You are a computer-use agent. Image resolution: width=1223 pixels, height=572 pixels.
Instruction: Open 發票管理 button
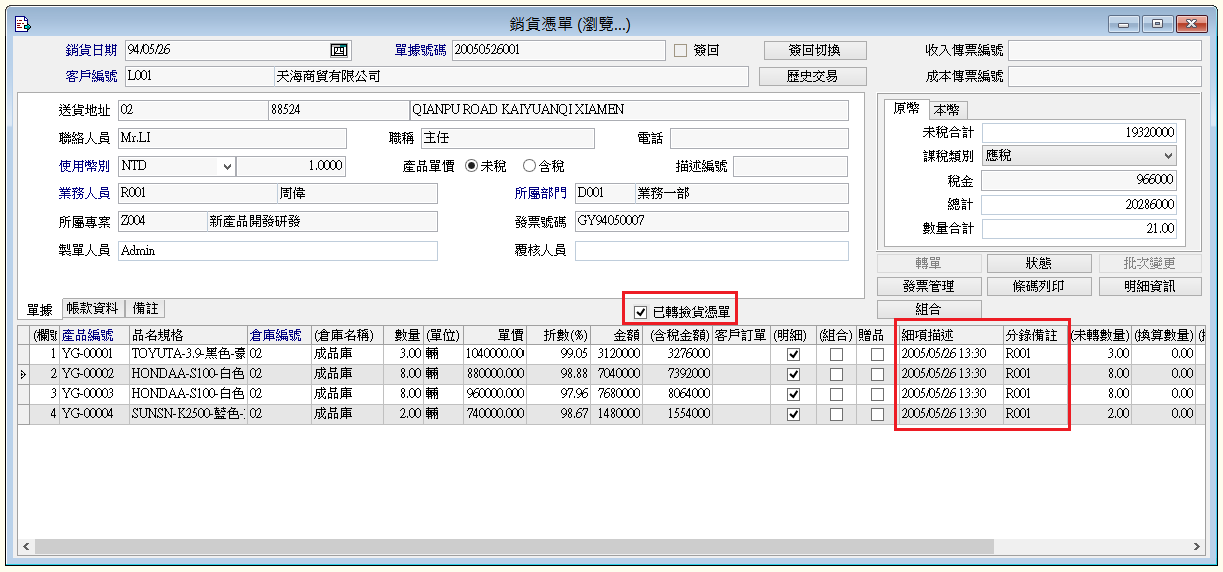click(928, 286)
